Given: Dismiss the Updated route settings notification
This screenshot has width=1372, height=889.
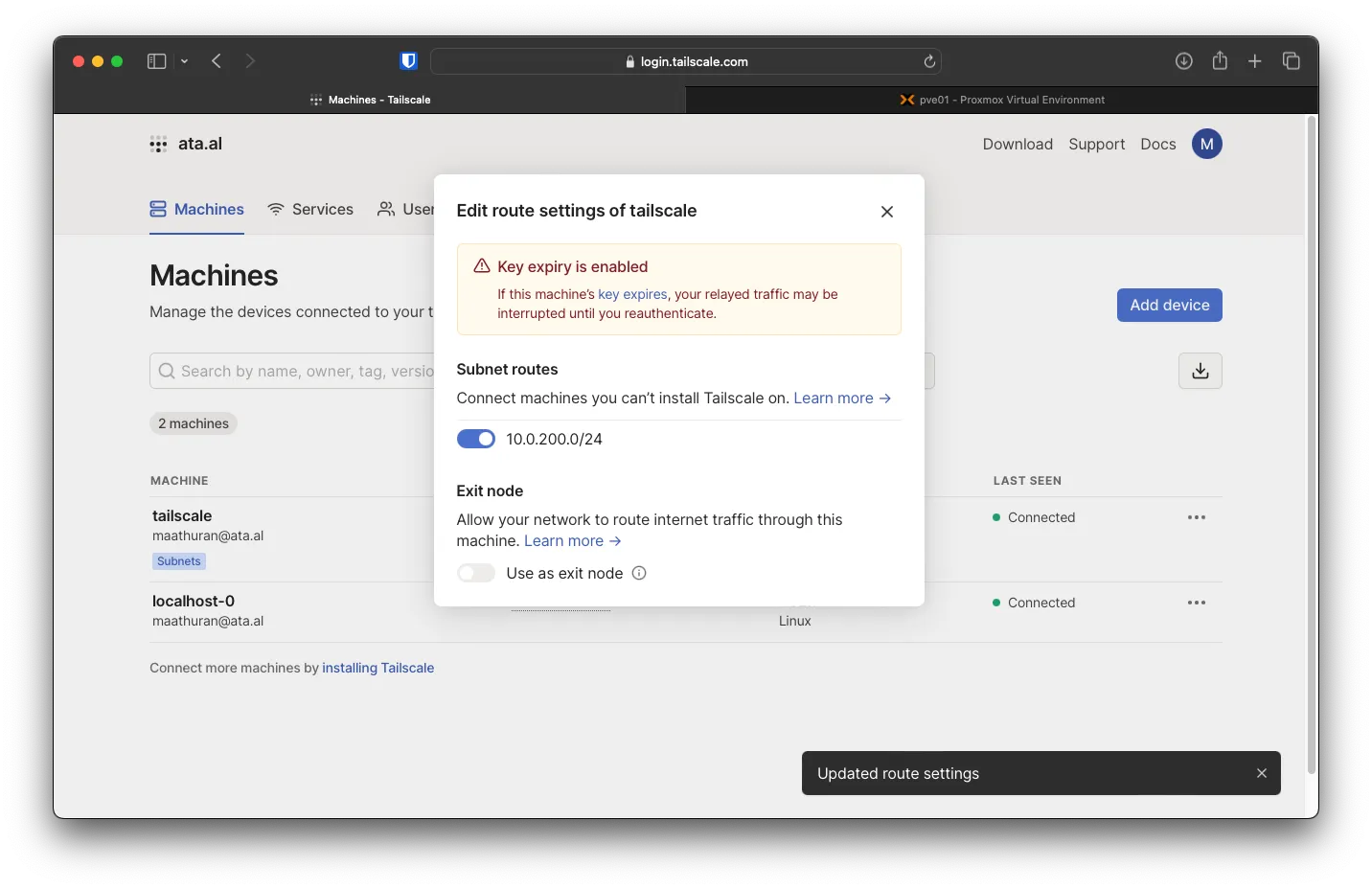Looking at the screenshot, I should tap(1262, 773).
